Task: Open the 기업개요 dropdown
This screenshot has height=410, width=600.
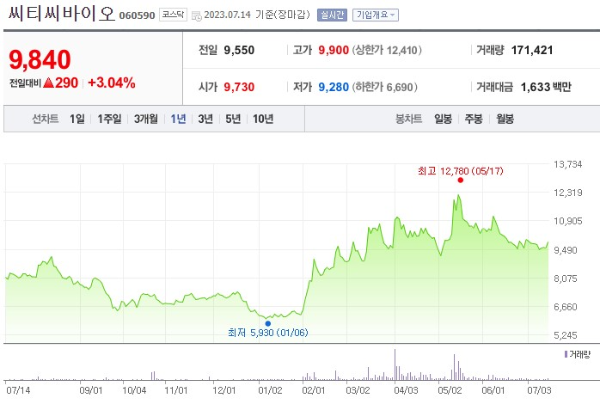Action: (x=375, y=15)
